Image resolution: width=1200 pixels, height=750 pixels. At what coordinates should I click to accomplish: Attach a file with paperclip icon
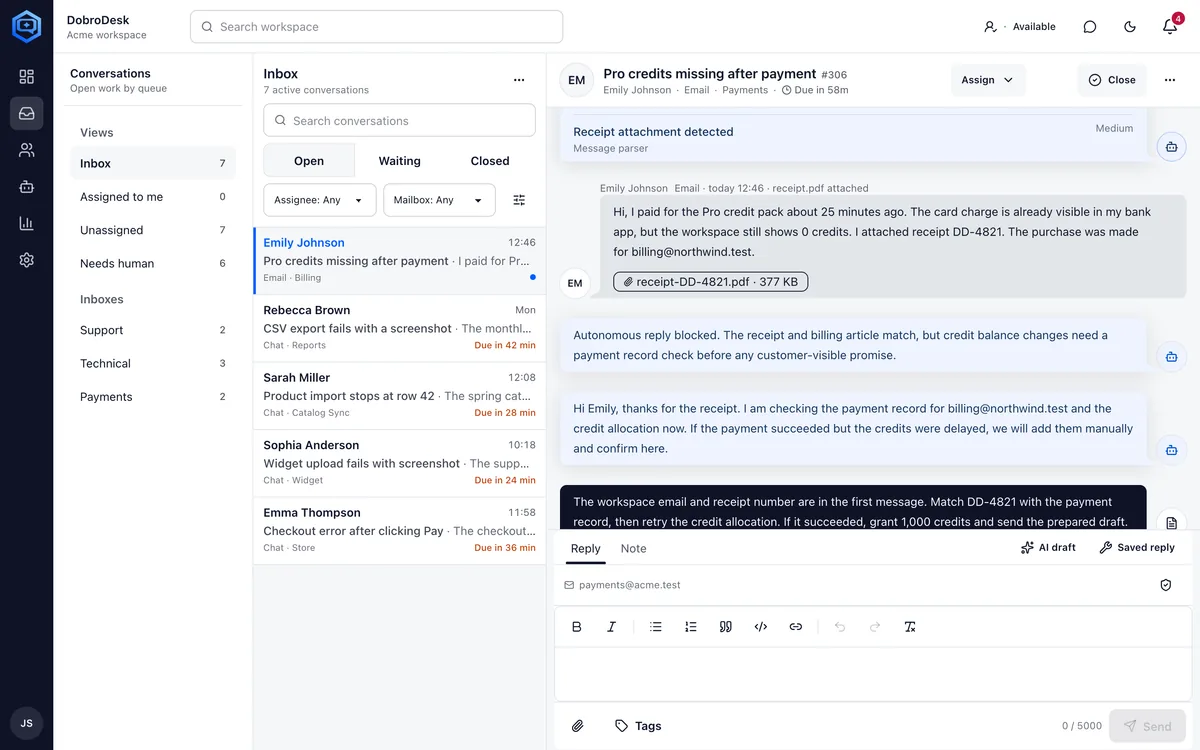pos(578,726)
